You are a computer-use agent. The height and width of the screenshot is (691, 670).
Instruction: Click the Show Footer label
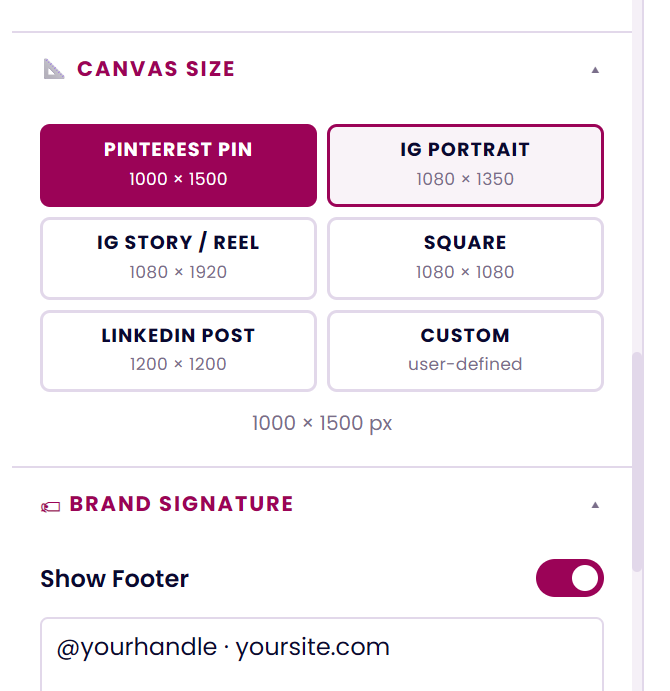(114, 578)
